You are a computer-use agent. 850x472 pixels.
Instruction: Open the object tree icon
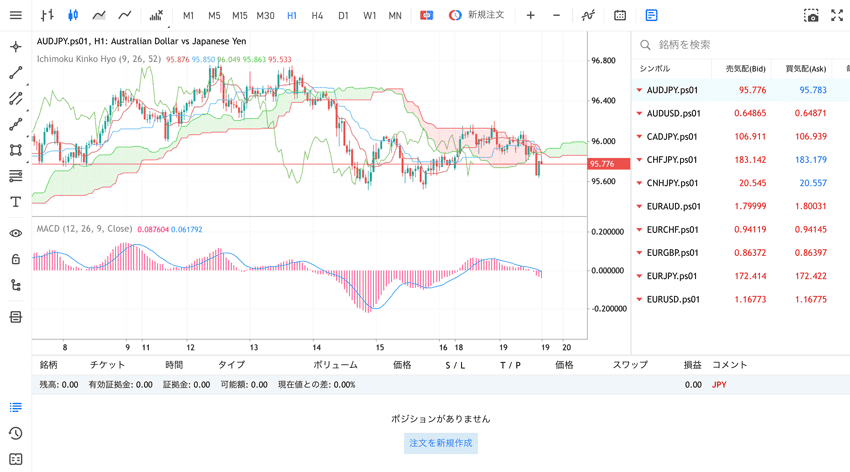[16, 285]
